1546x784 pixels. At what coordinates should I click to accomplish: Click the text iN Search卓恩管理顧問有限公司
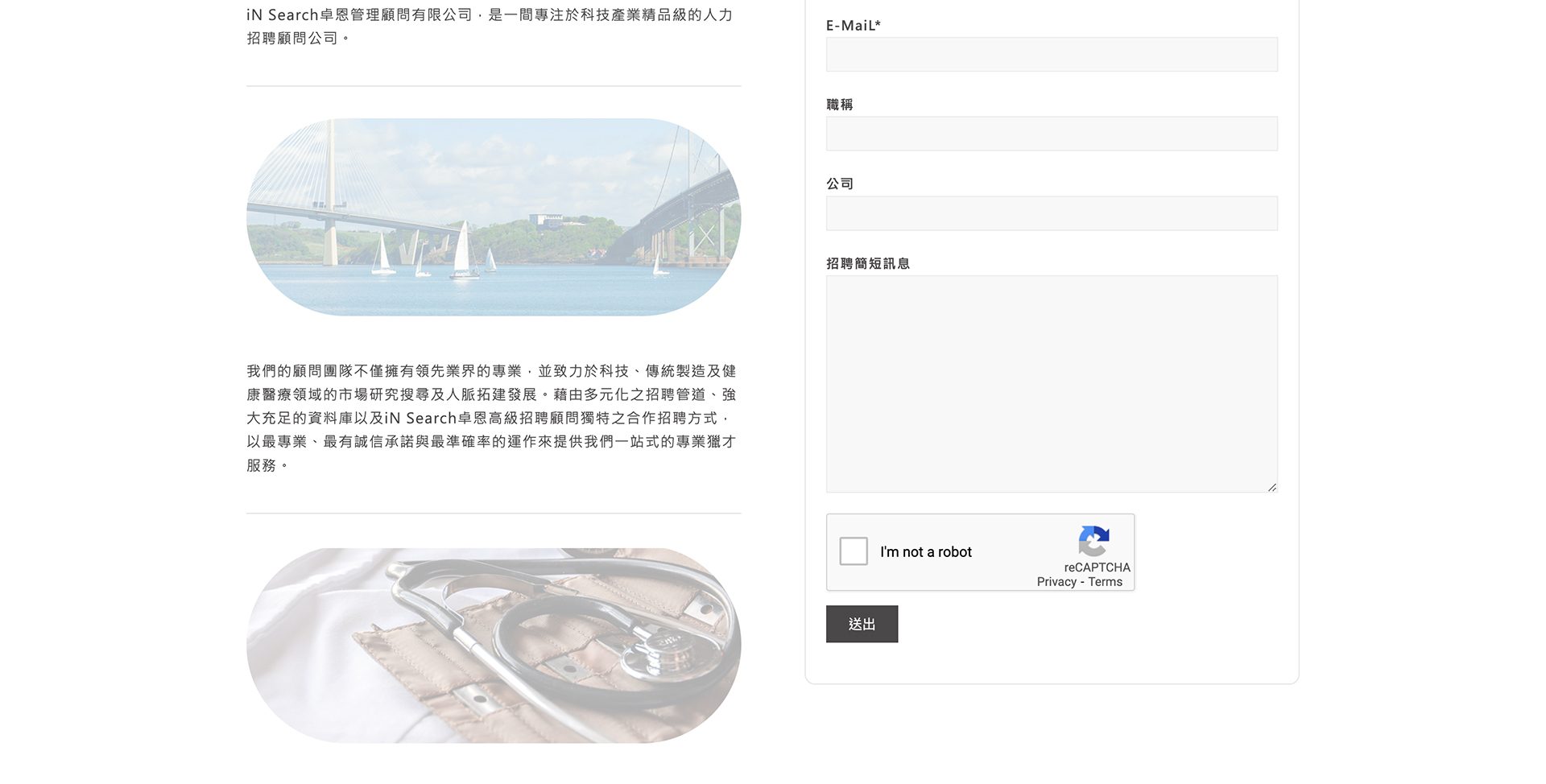pos(359,14)
